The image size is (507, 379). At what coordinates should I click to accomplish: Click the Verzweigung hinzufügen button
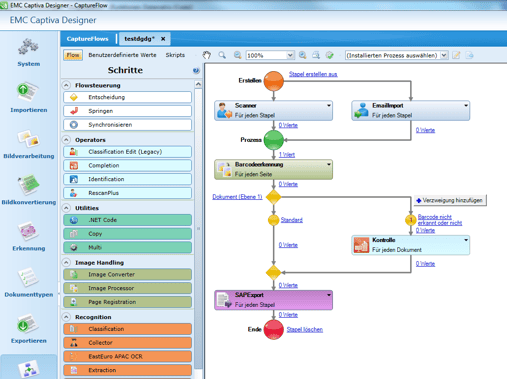pos(450,200)
